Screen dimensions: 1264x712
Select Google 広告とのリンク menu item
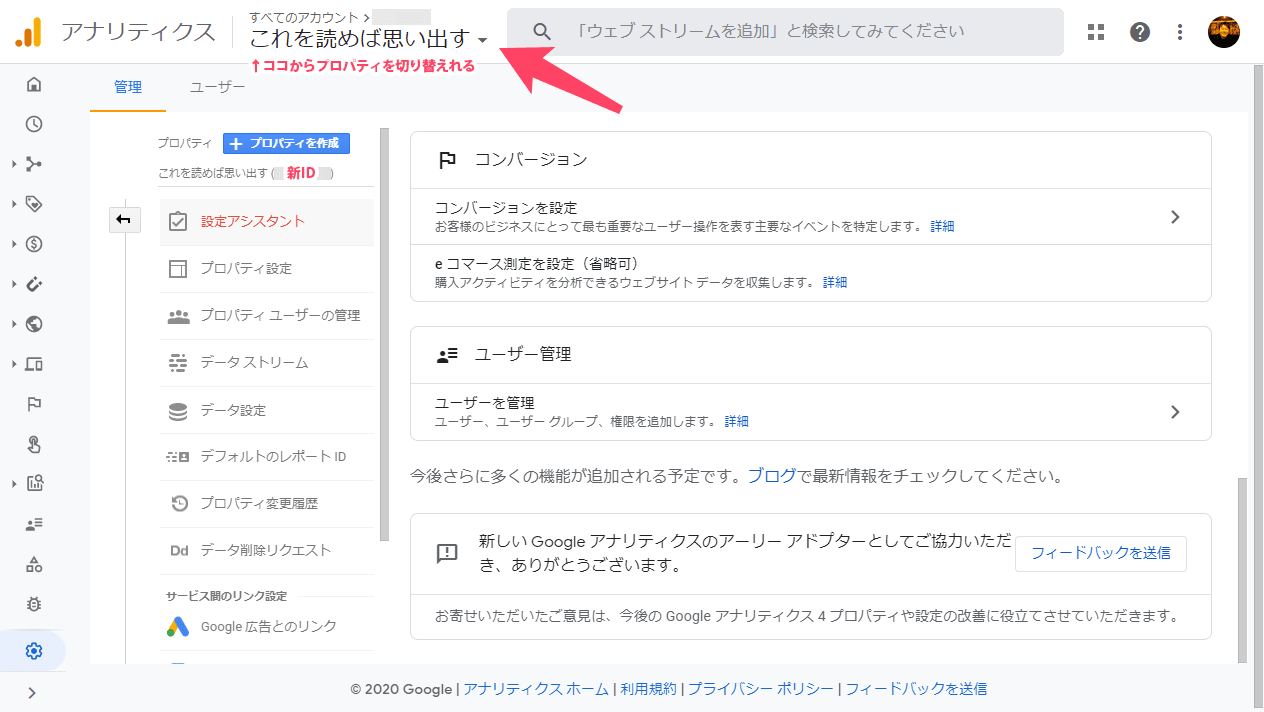pyautogui.click(x=266, y=626)
